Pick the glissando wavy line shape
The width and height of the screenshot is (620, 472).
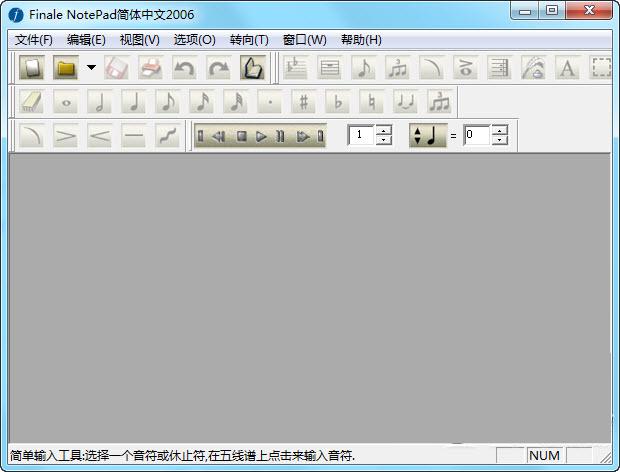point(168,136)
